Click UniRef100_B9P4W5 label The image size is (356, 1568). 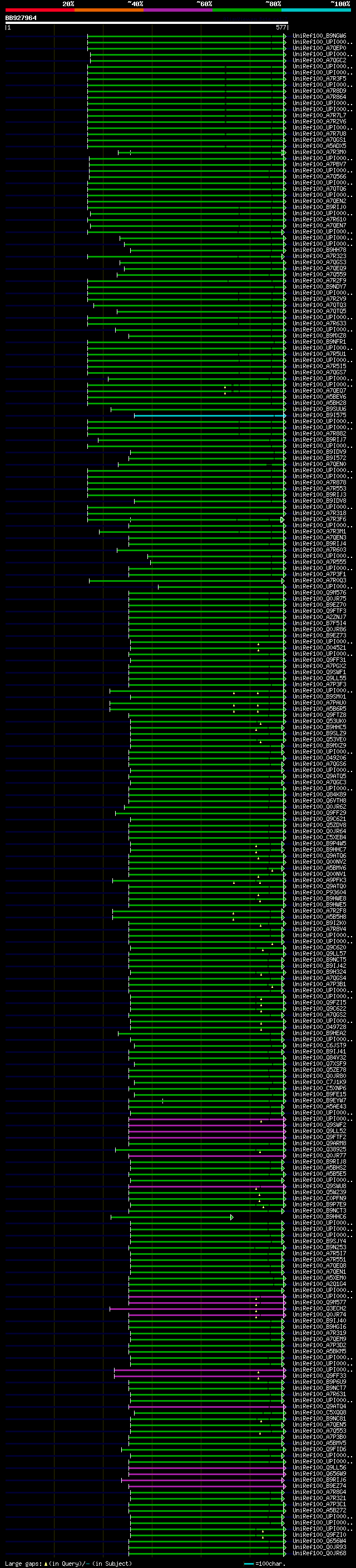[319, 844]
